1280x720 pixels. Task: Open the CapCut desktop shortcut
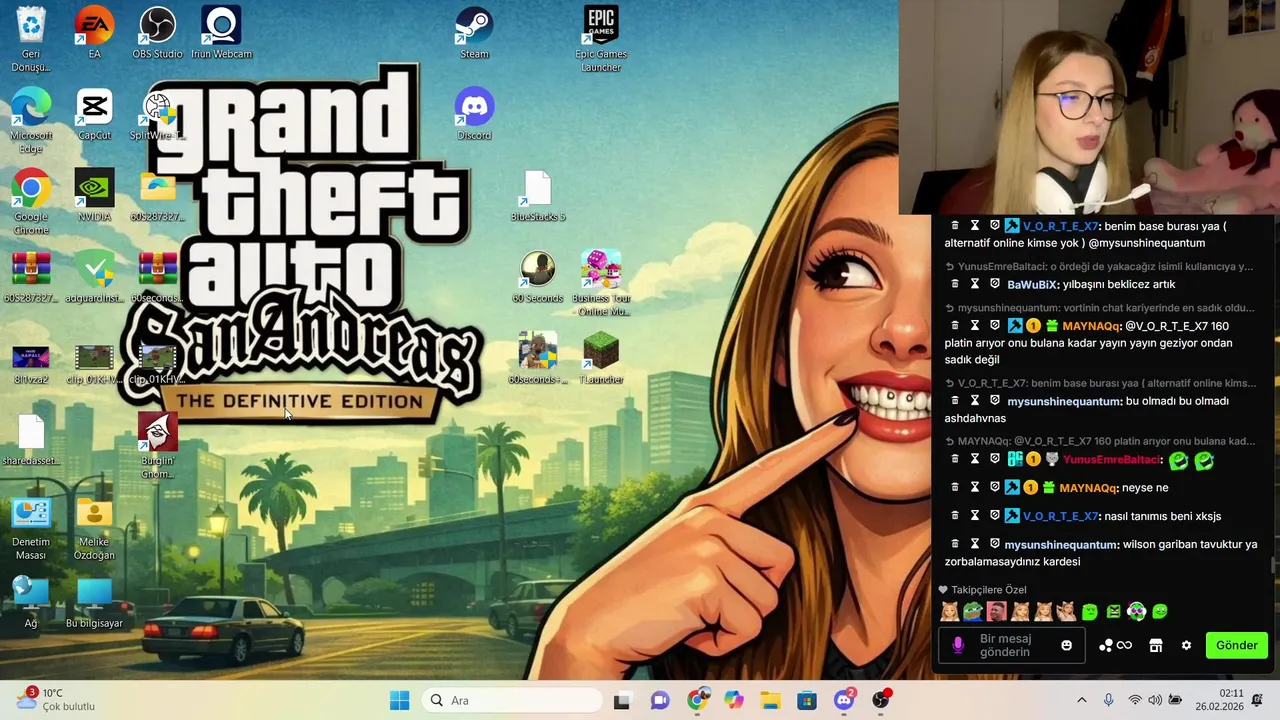[x=94, y=114]
